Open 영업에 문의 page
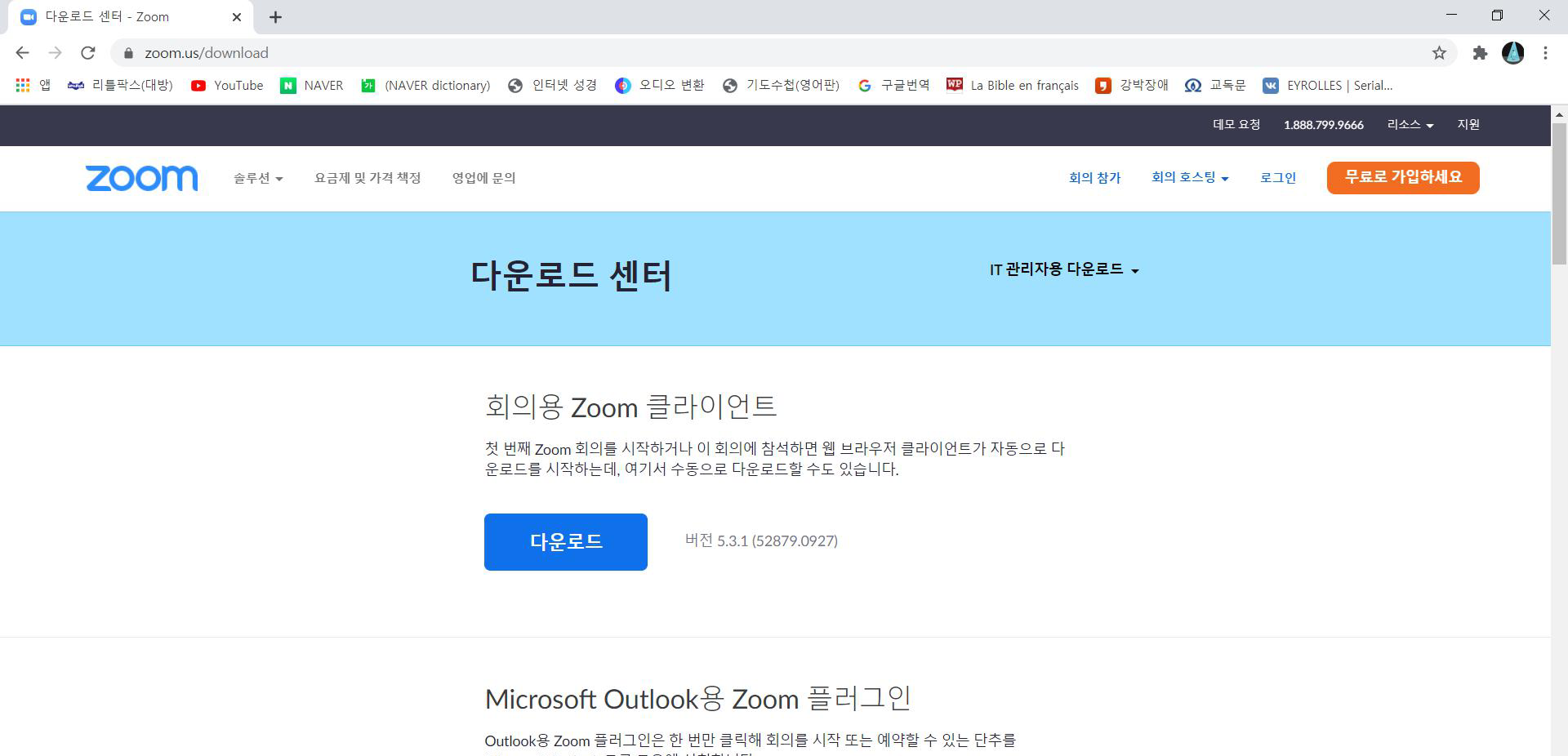1568x756 pixels. [483, 178]
